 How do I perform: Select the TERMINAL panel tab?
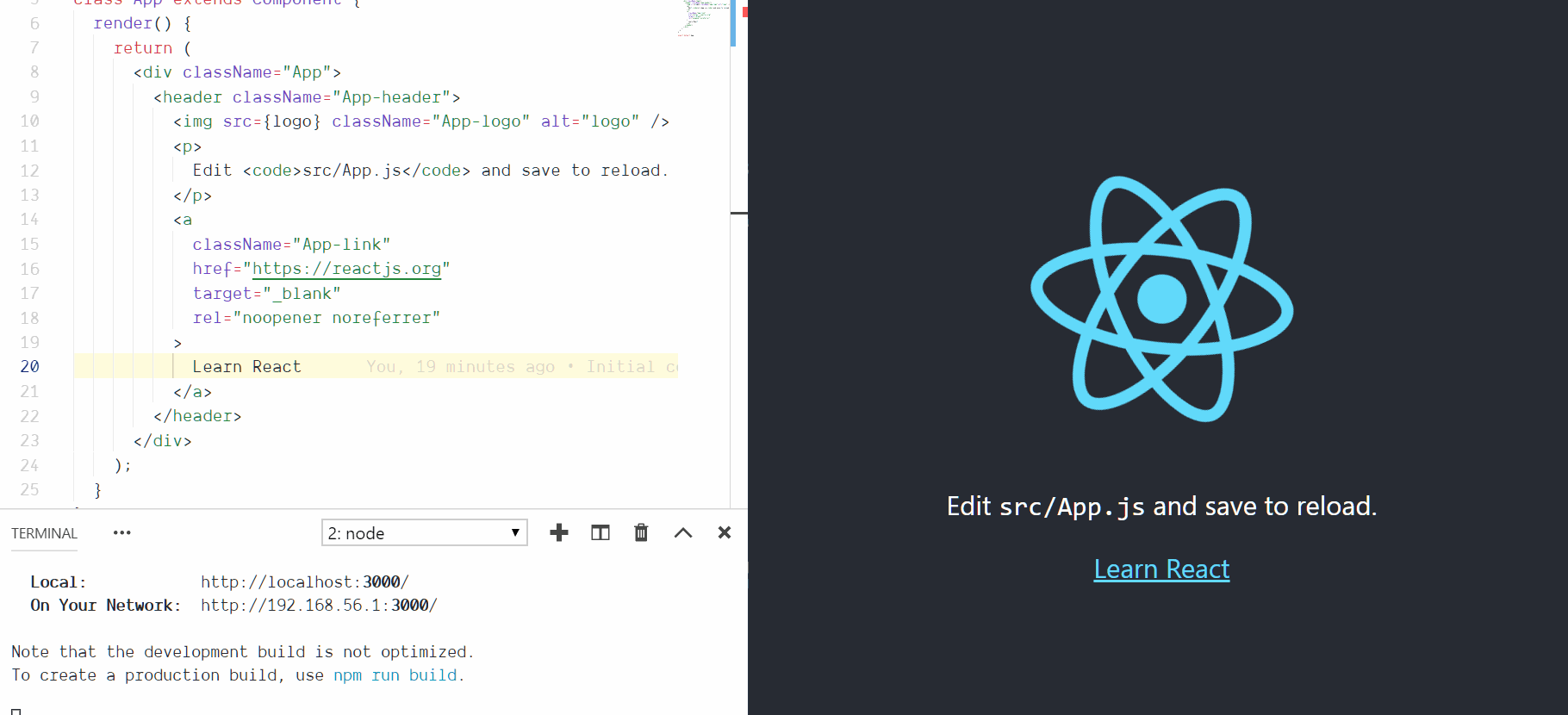click(x=44, y=534)
